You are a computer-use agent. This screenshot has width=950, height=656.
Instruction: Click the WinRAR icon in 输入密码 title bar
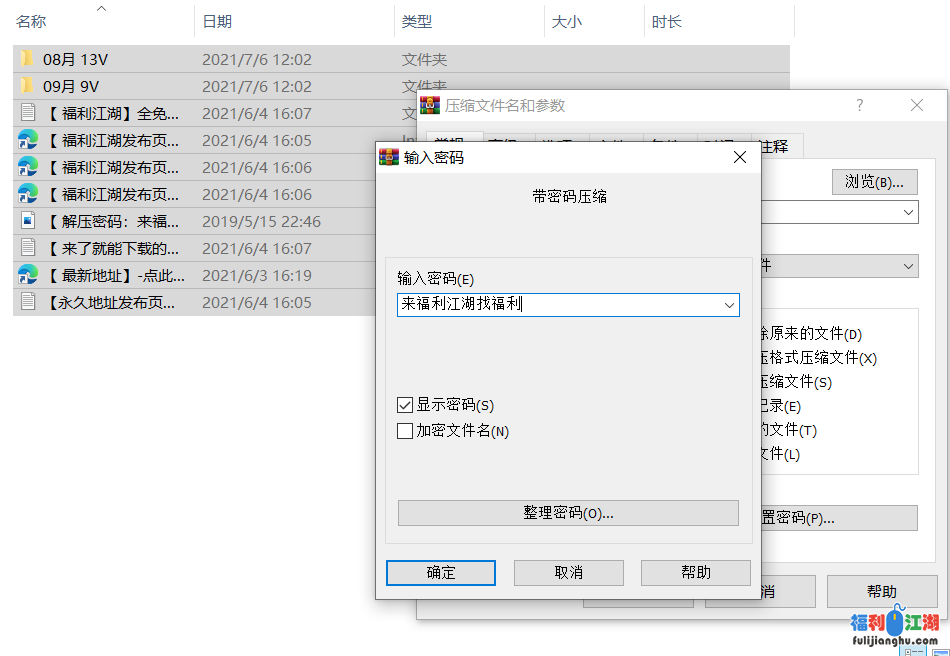(389, 157)
